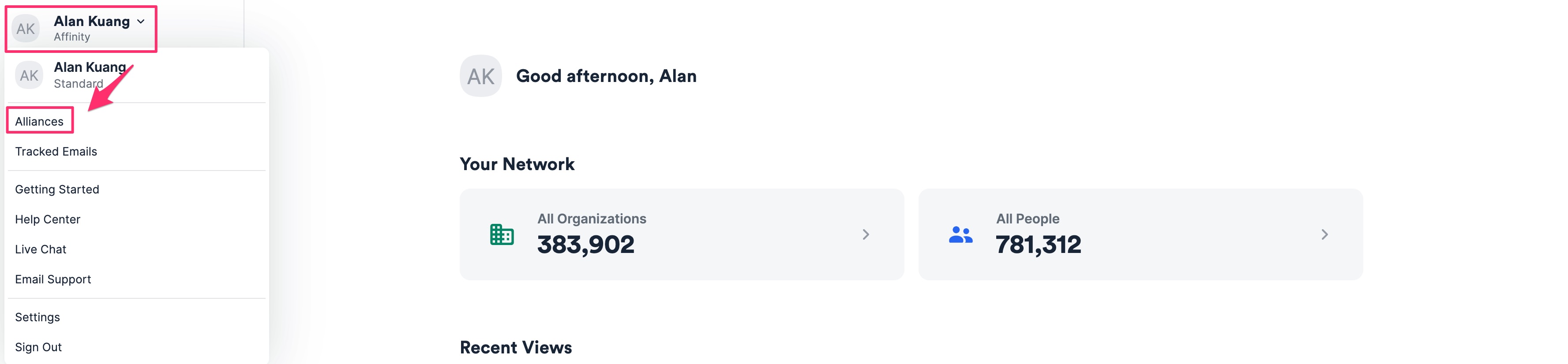Click Sign Out in the account menu
Viewport: 1568px width, 364px height.
pyautogui.click(x=38, y=347)
